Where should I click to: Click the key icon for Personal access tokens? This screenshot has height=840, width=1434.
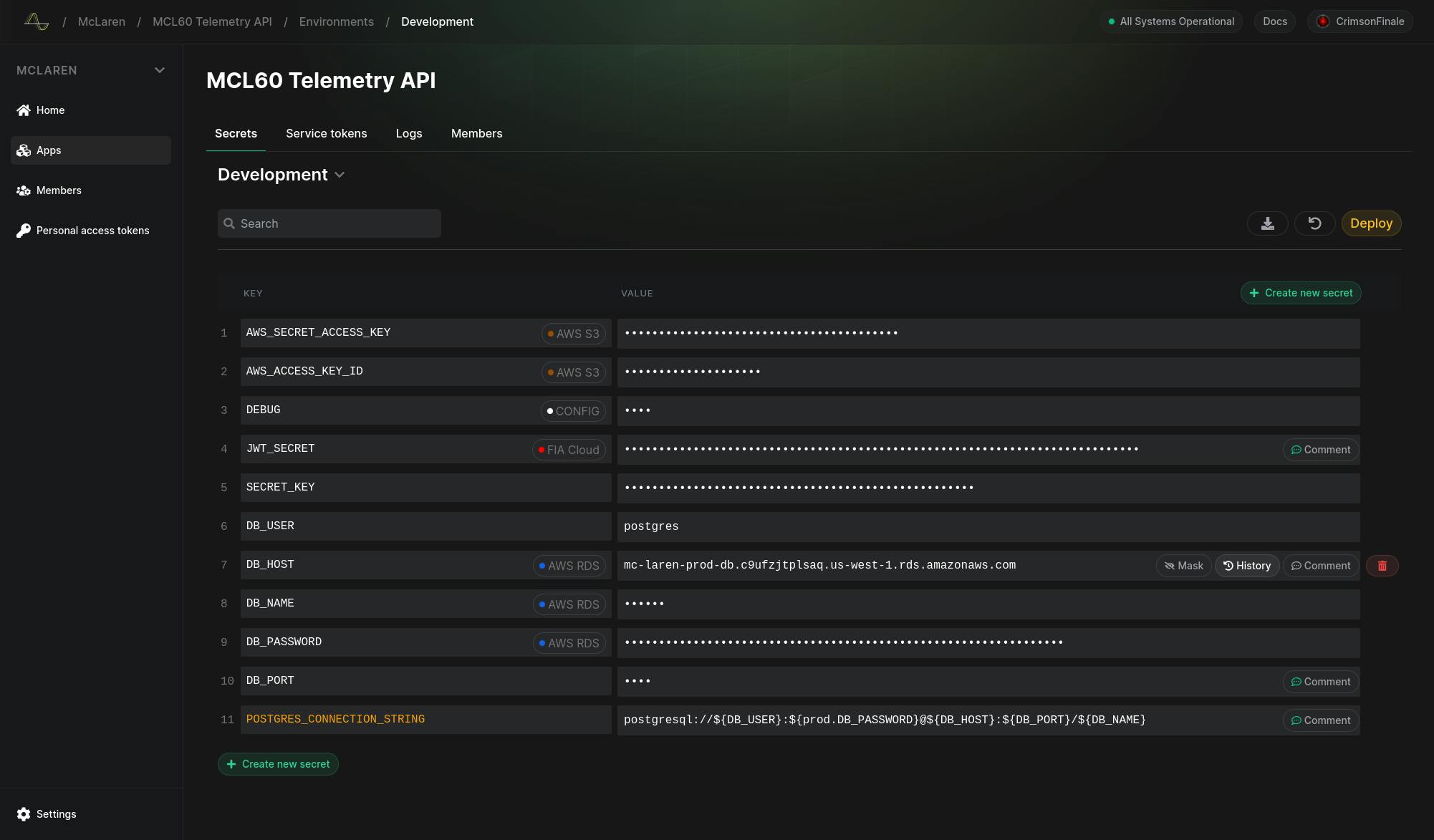pos(24,231)
